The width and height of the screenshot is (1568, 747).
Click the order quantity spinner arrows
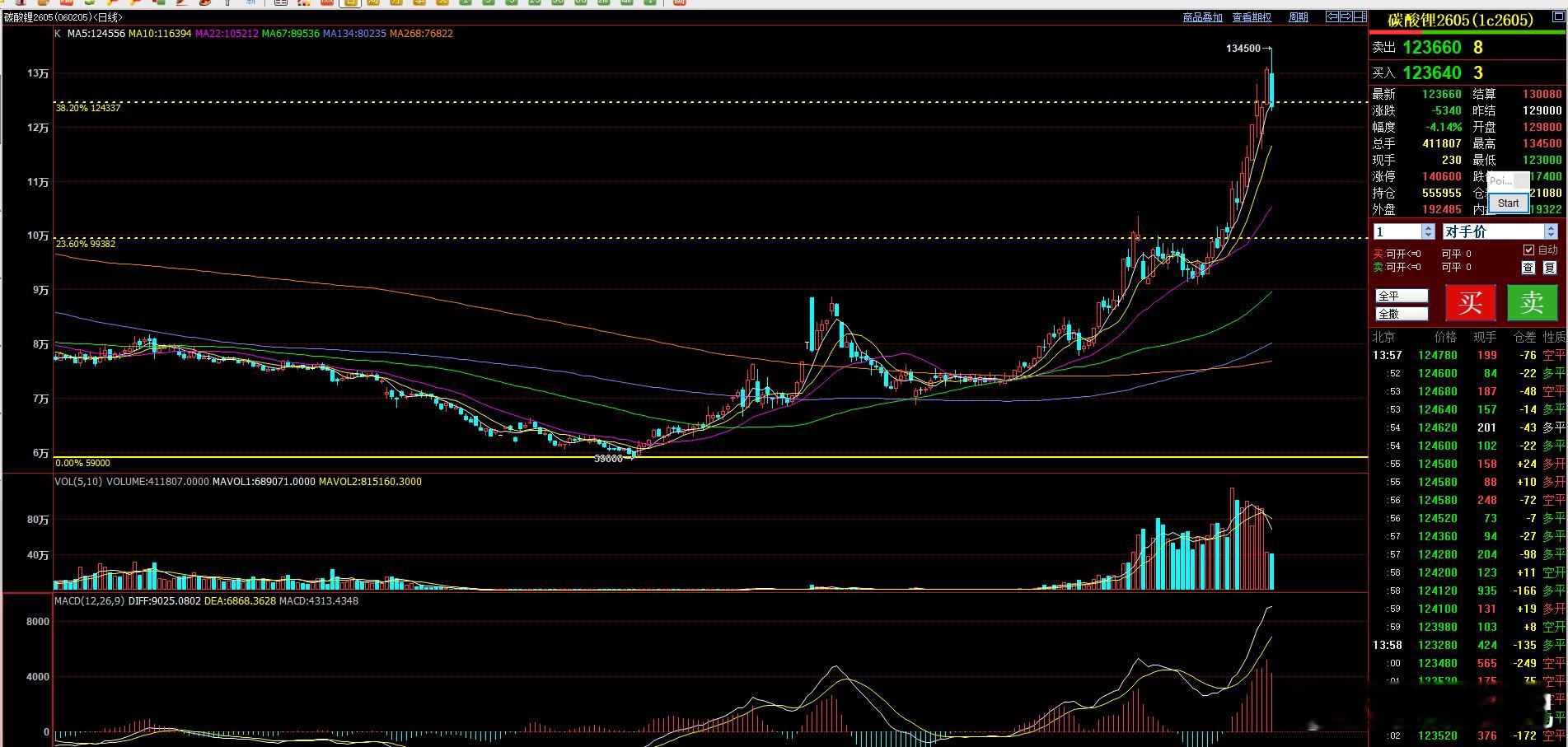pos(1429,231)
